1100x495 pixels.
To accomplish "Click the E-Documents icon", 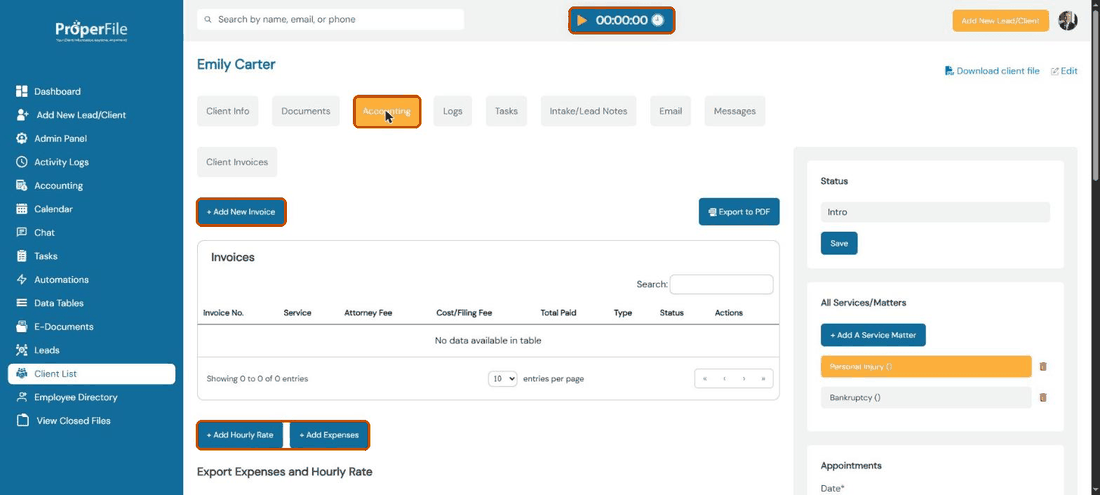I will pos(22,327).
